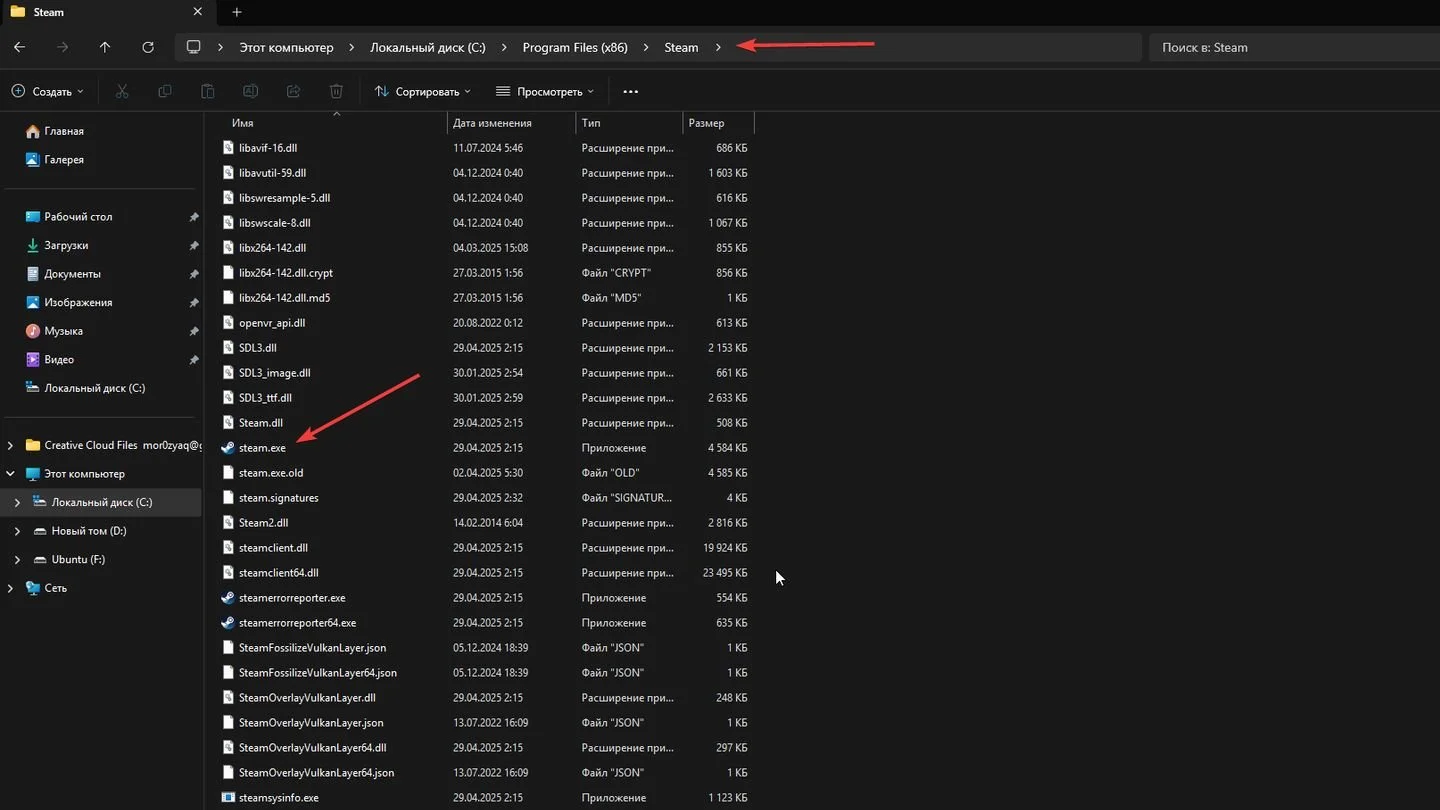Click the share icon in toolbar
This screenshot has width=1440, height=810.
tap(294, 91)
